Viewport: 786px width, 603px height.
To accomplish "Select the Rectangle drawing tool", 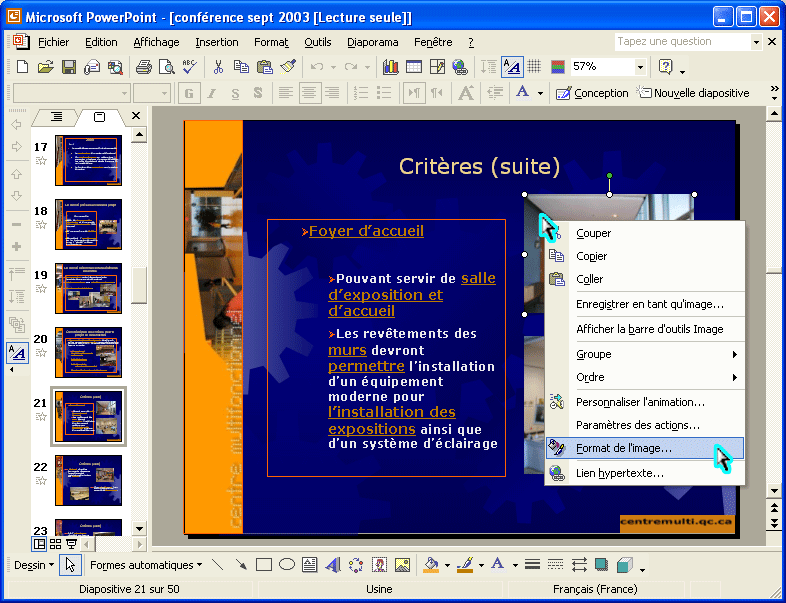I will pos(264,565).
